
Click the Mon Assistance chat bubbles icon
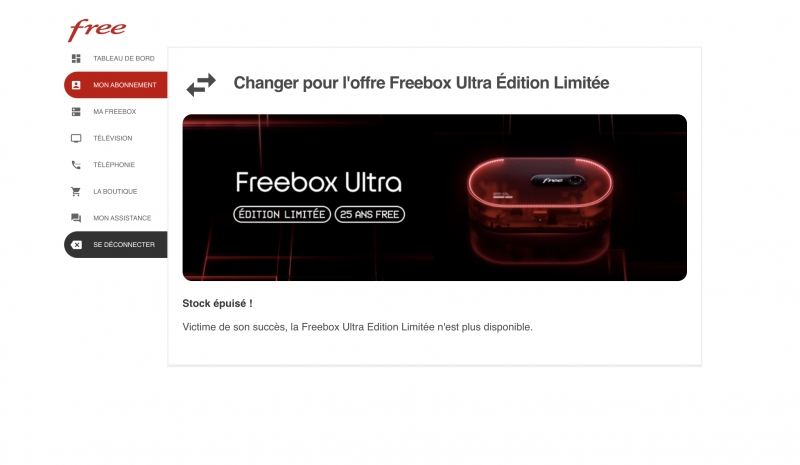tap(76, 218)
